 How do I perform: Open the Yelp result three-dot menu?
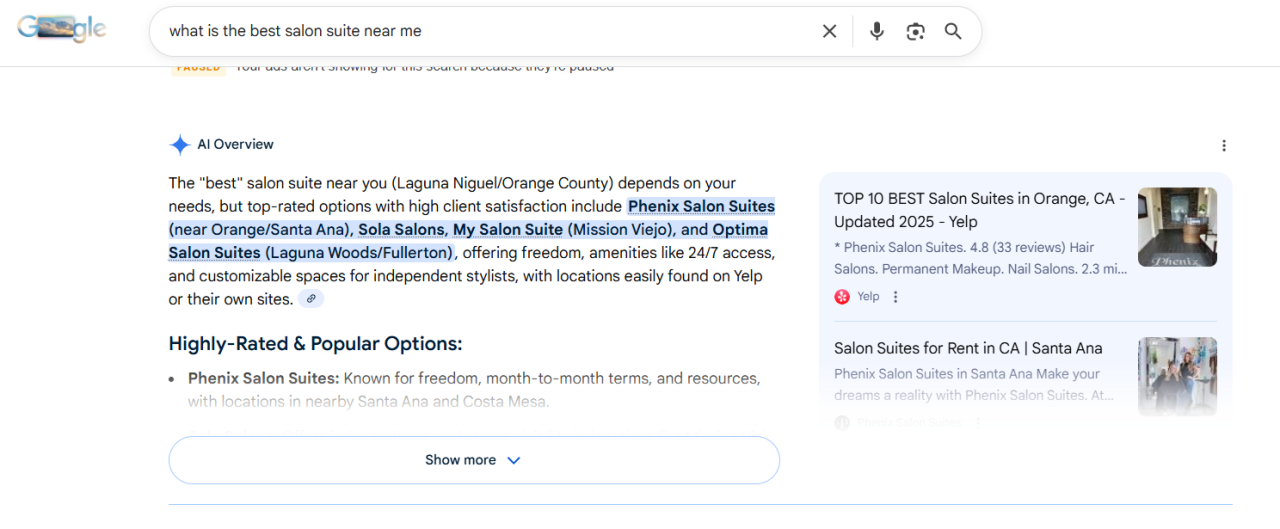tap(896, 297)
